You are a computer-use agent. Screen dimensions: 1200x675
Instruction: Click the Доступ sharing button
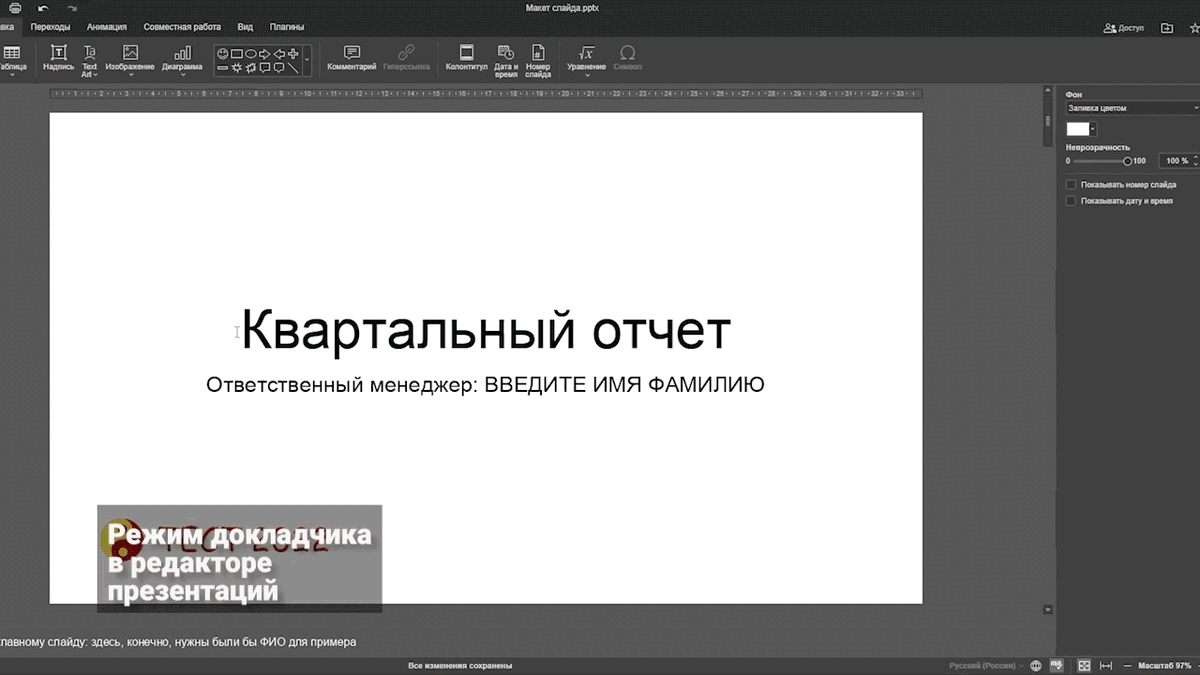pos(1124,28)
